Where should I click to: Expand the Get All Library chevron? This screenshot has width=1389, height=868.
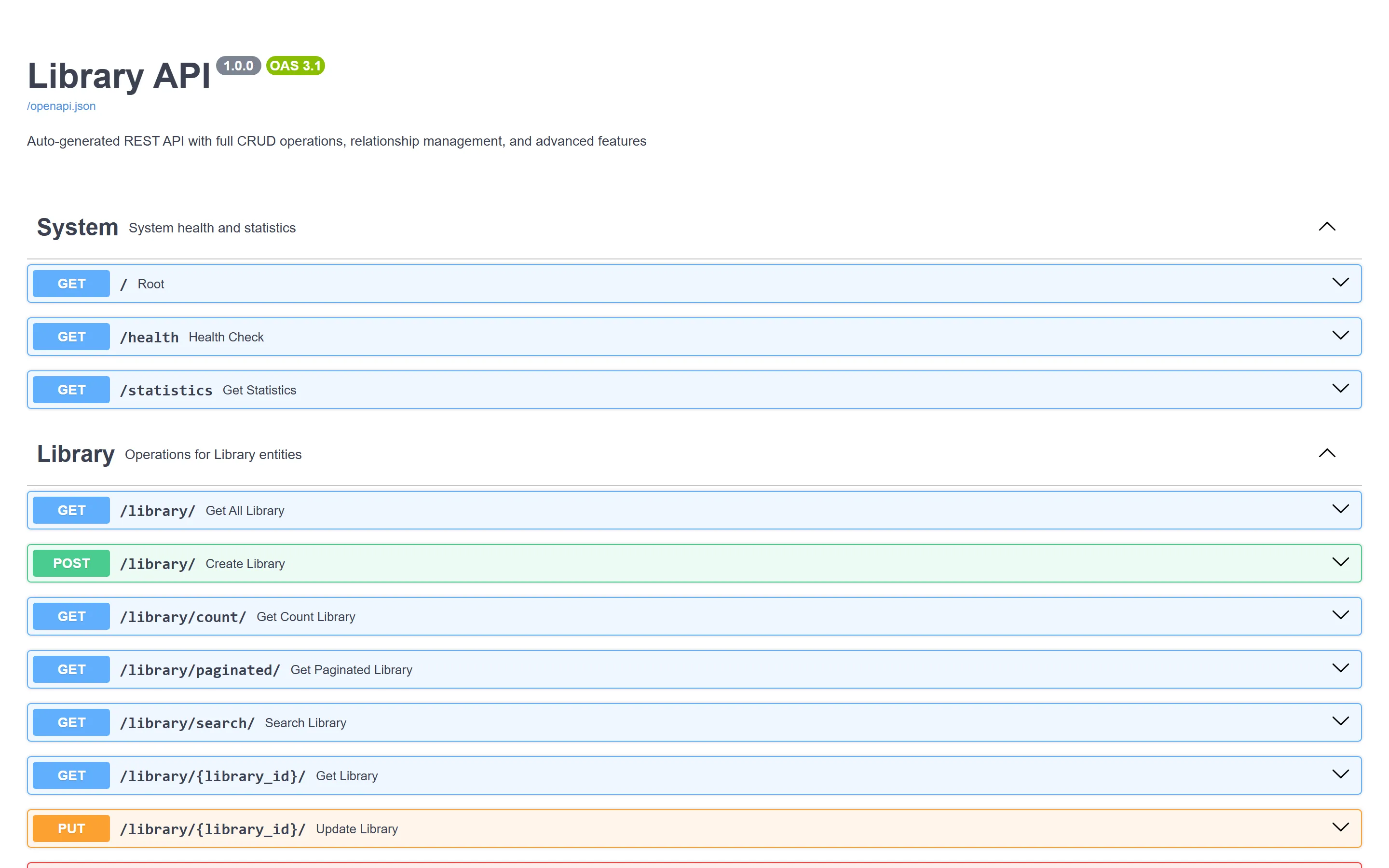tap(1340, 509)
